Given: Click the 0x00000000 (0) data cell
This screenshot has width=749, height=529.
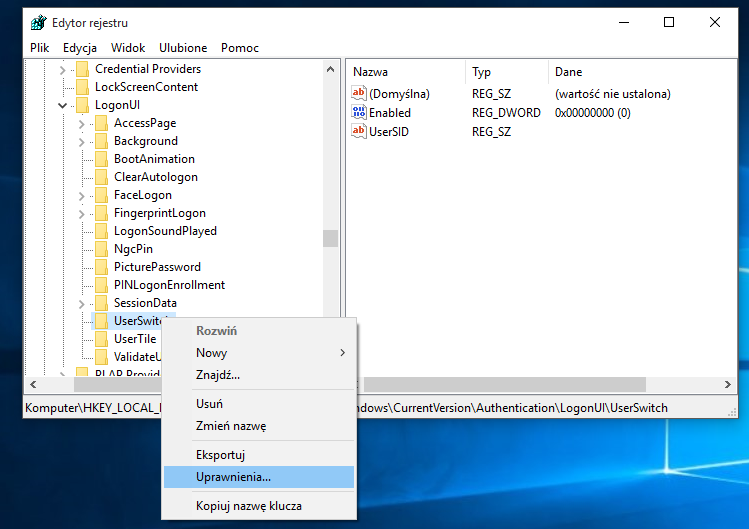Looking at the screenshot, I should pos(592,113).
